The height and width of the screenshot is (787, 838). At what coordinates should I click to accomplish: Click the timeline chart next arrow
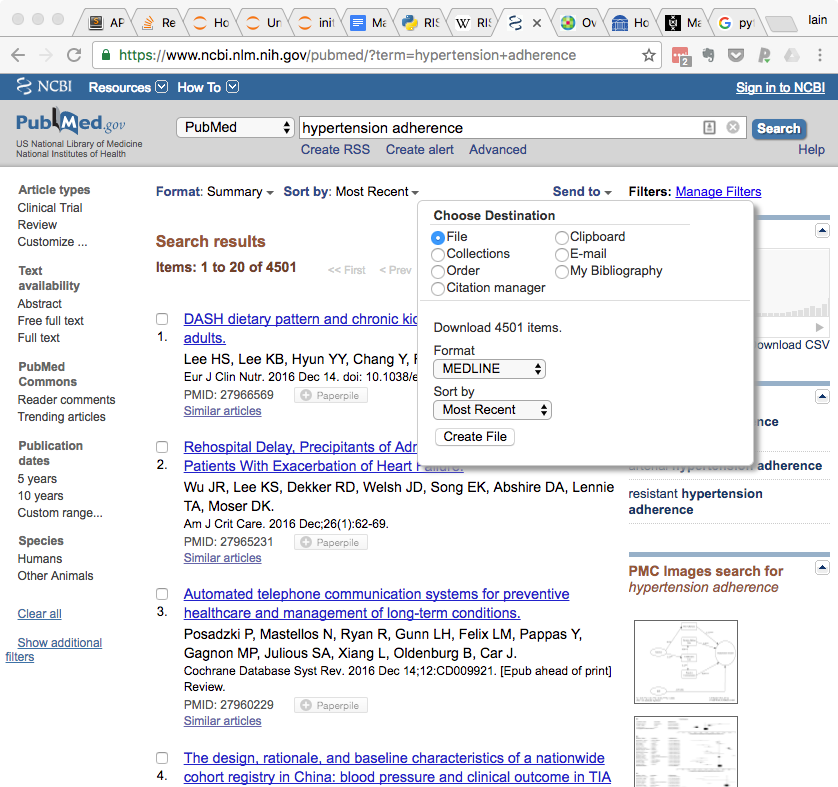tap(819, 327)
